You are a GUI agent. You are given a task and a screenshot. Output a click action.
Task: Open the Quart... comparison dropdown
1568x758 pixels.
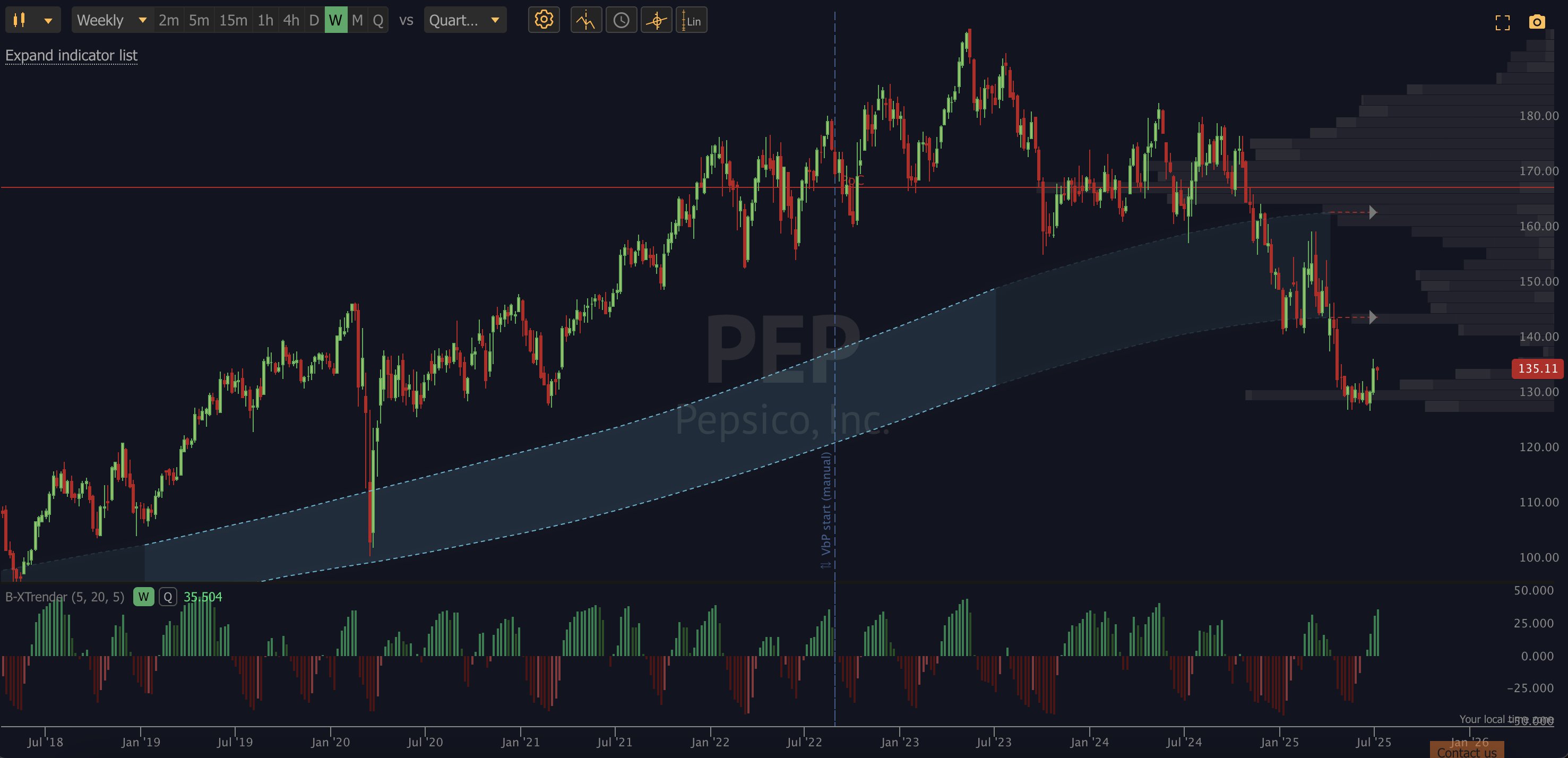(465, 20)
